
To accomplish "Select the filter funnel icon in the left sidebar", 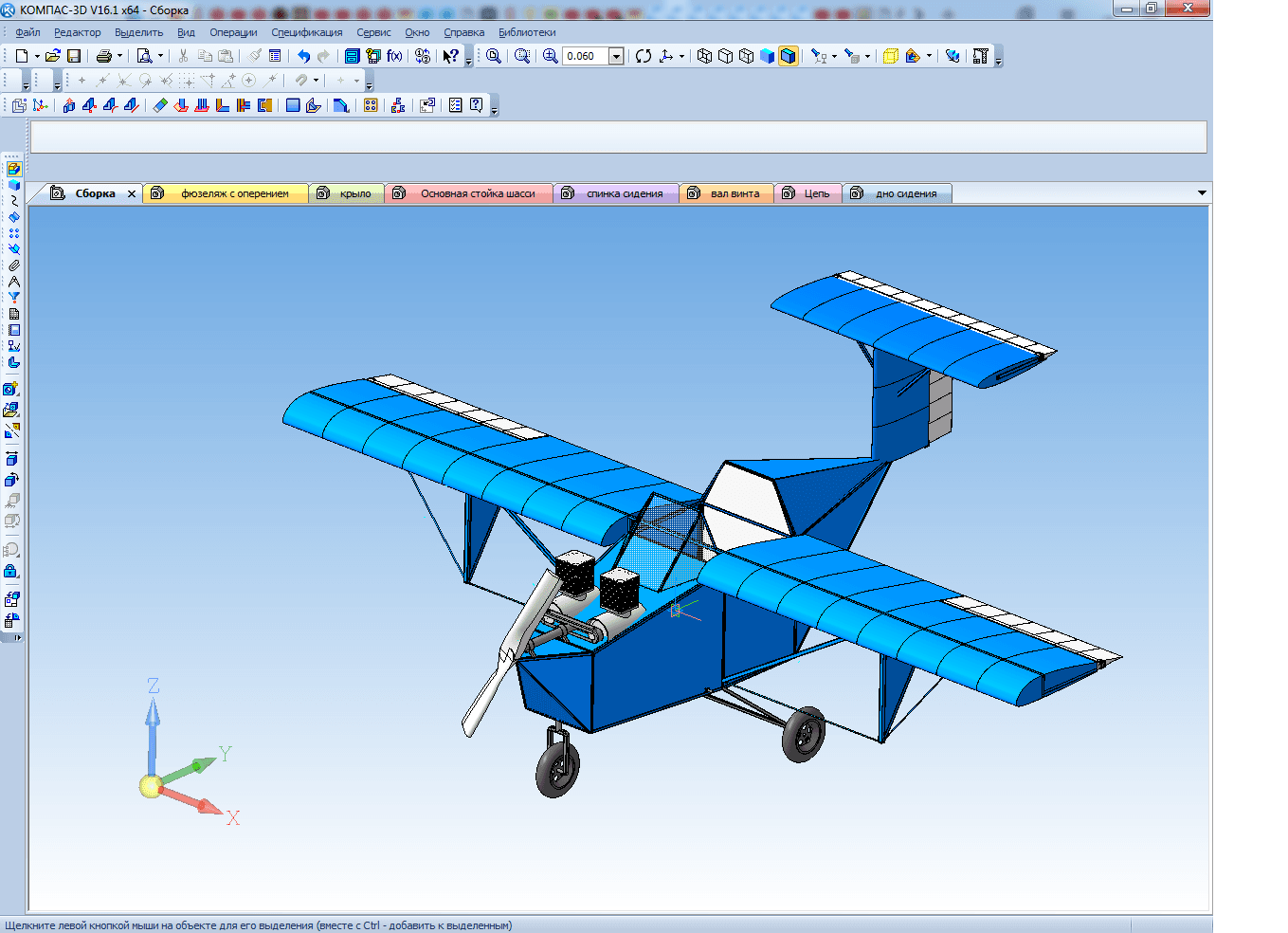I will [x=14, y=298].
